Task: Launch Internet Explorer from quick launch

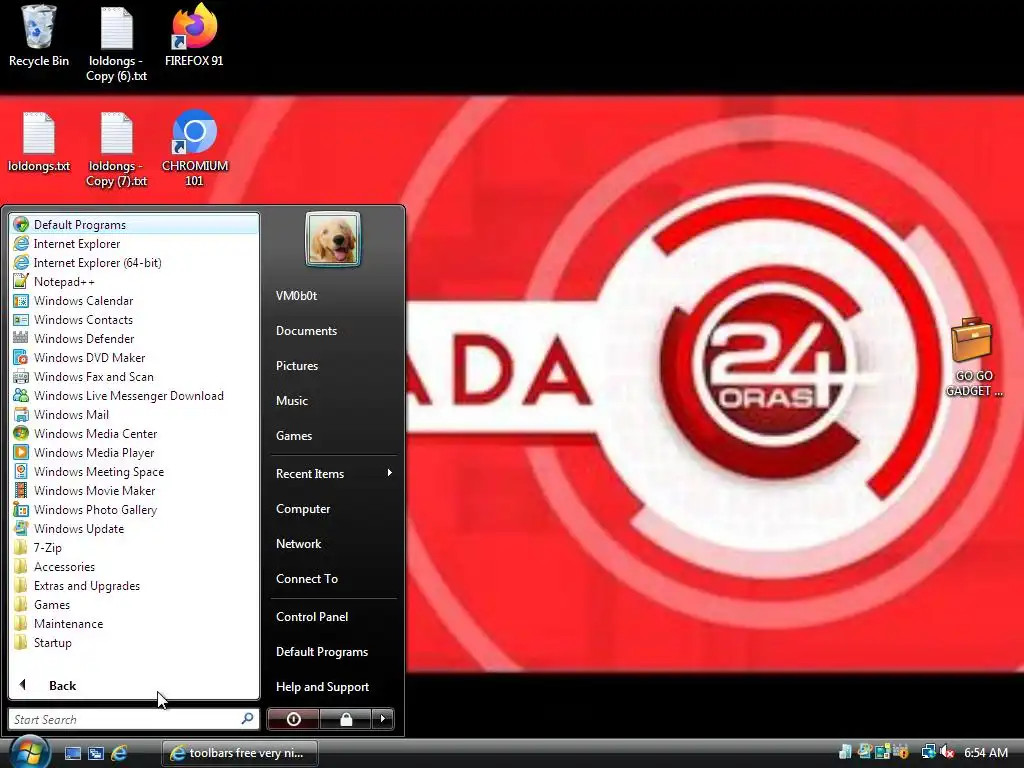Action: [x=119, y=753]
